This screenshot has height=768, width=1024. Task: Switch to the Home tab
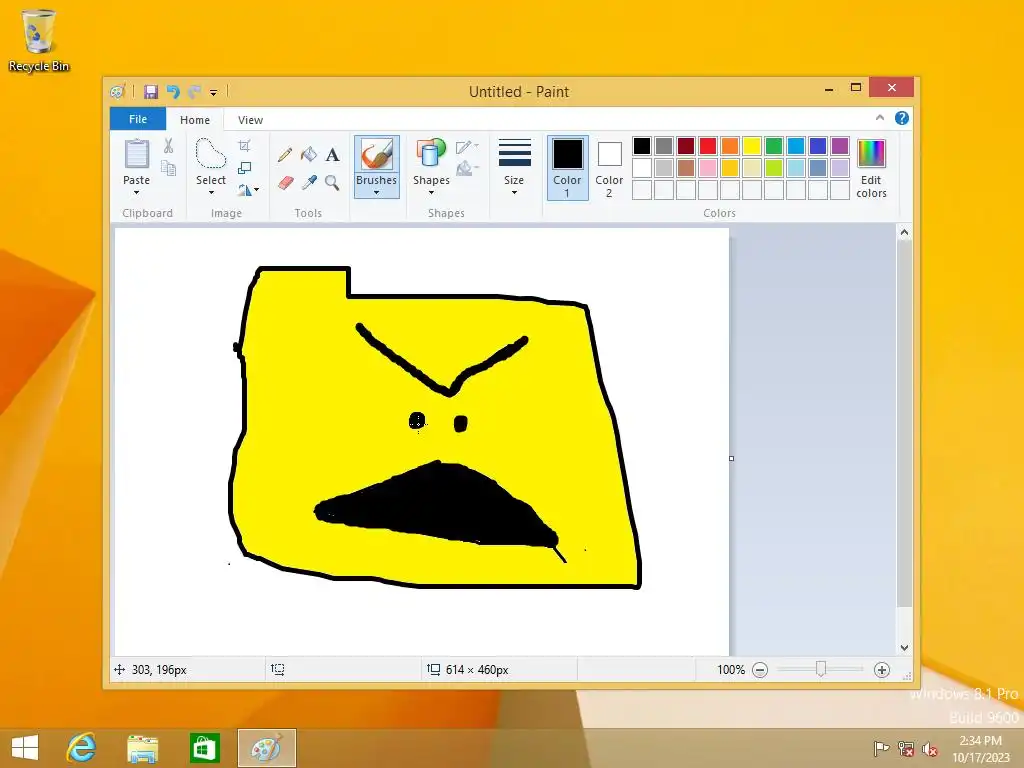pyautogui.click(x=195, y=120)
